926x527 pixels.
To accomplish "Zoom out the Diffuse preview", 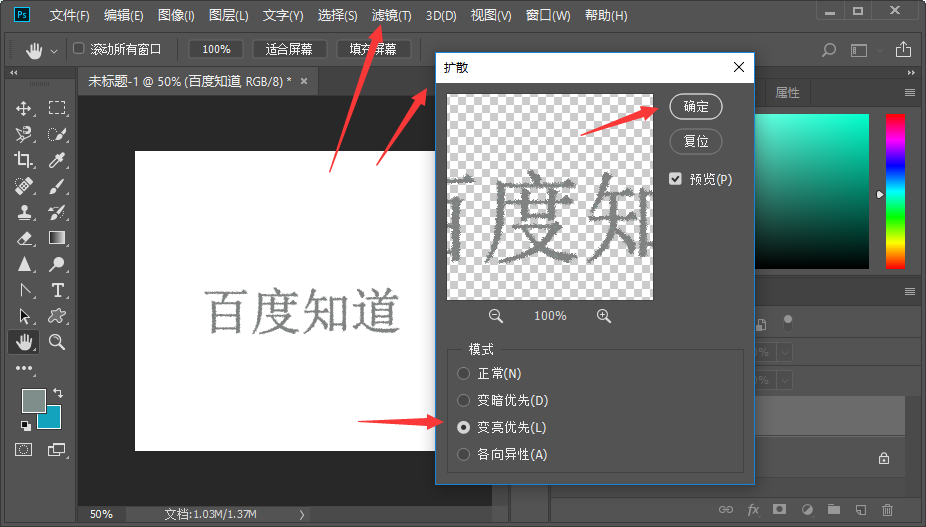I will pyautogui.click(x=496, y=316).
